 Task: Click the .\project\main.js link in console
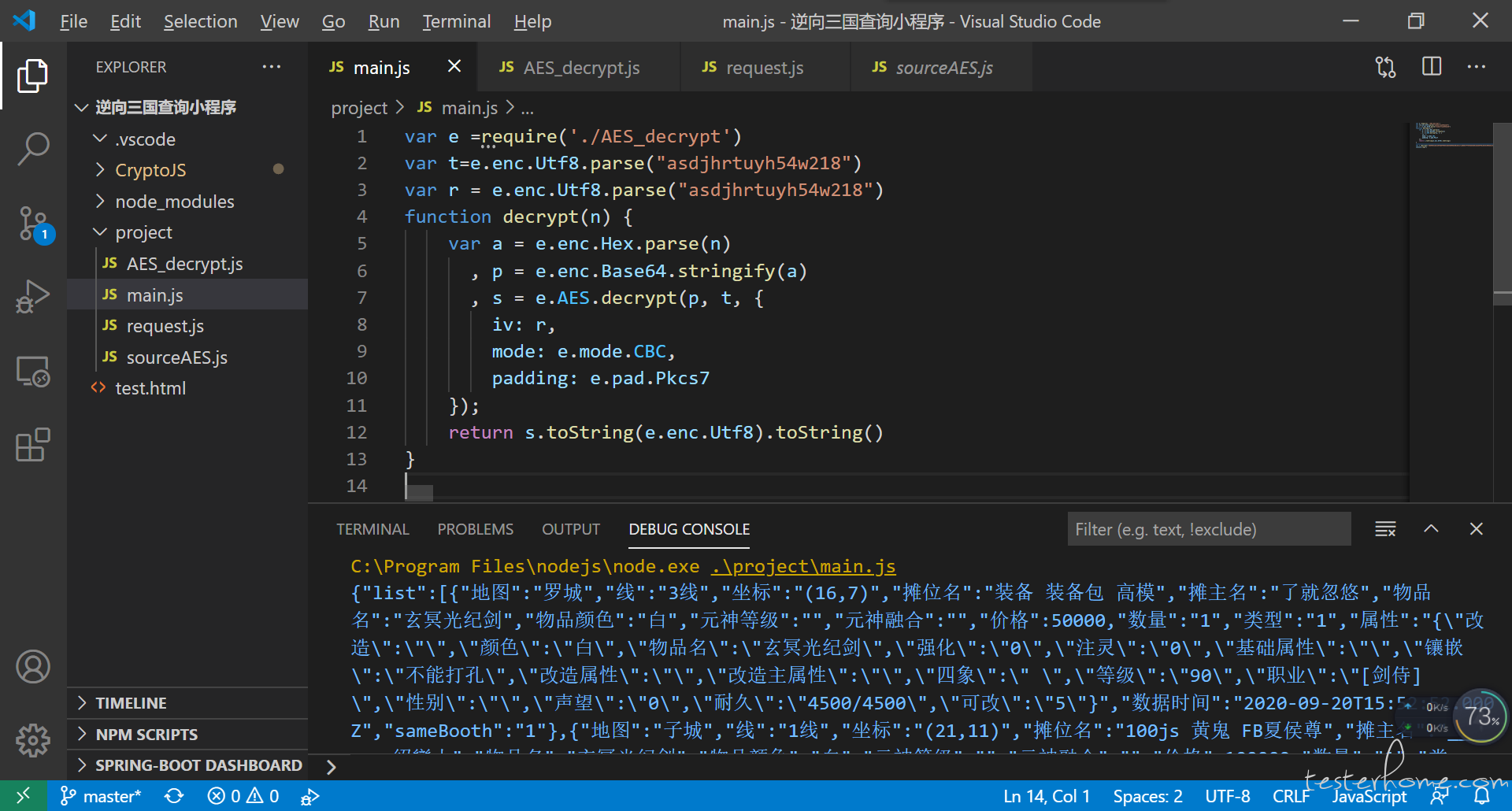[802, 566]
